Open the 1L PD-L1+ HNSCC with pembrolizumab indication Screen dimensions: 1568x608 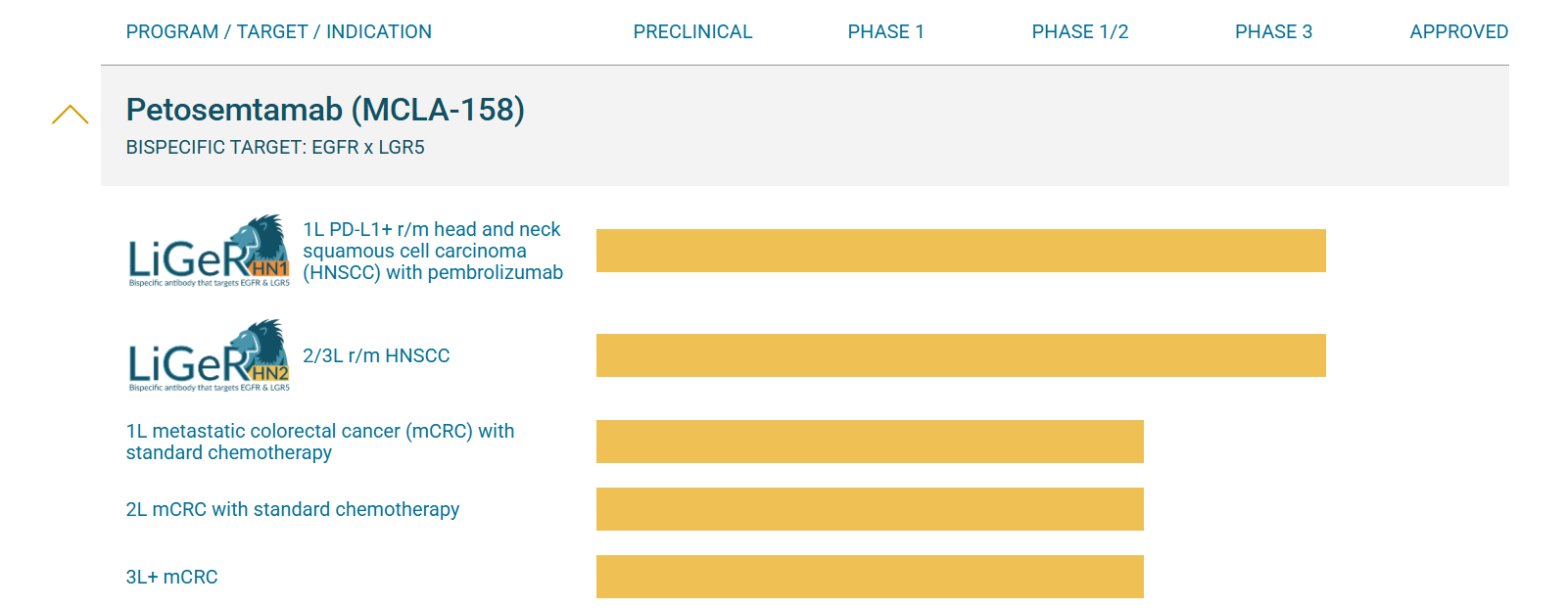pyautogui.click(x=432, y=252)
